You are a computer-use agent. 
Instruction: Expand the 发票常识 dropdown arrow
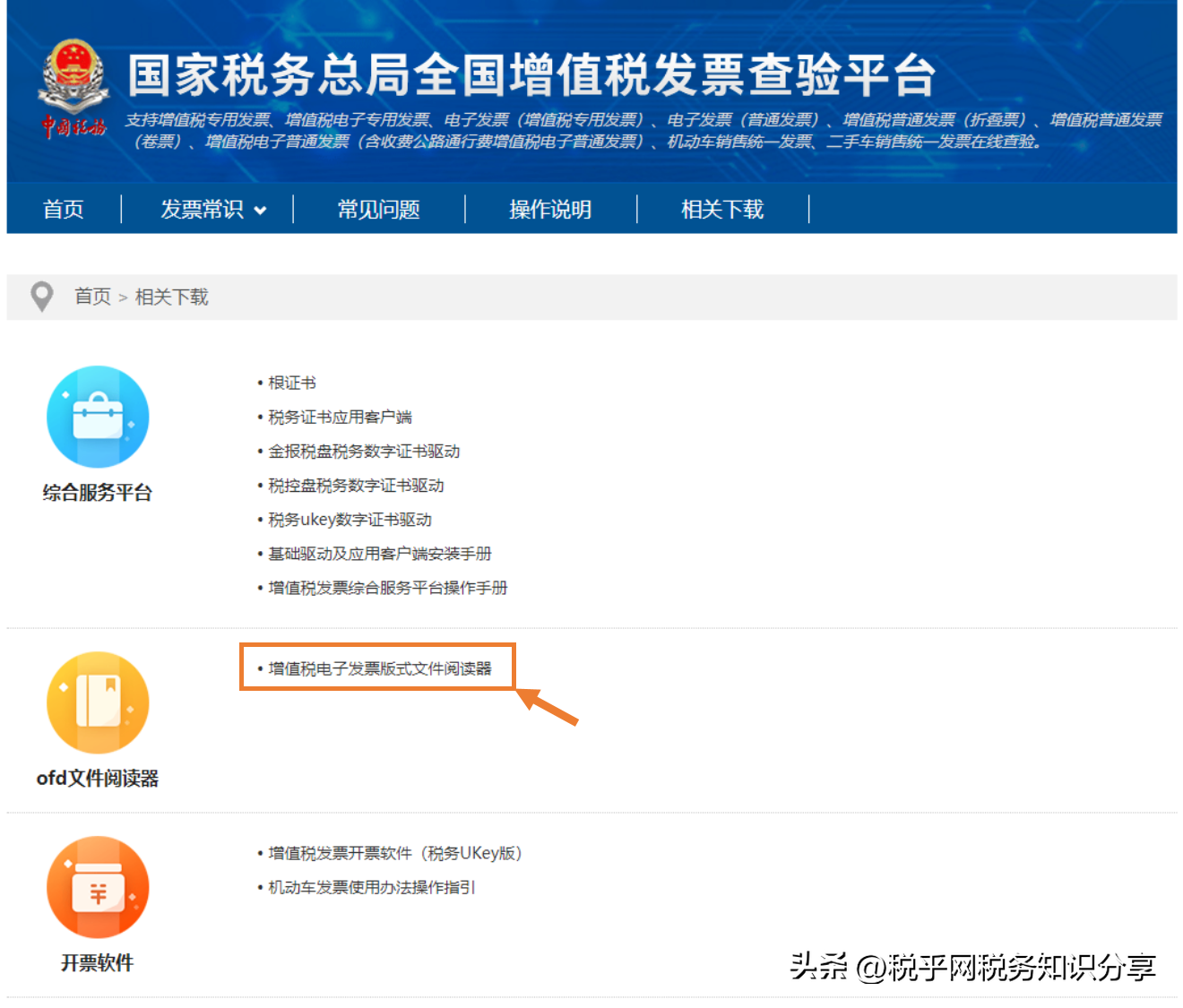261,211
